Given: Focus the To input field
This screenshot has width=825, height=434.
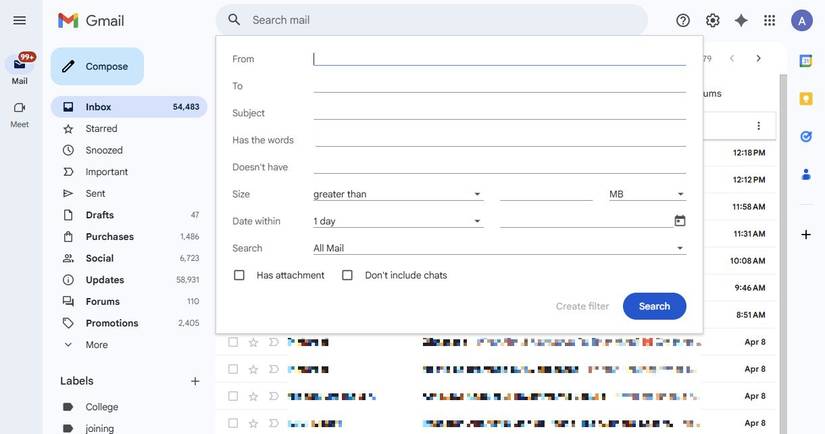Looking at the screenshot, I should point(499,86).
